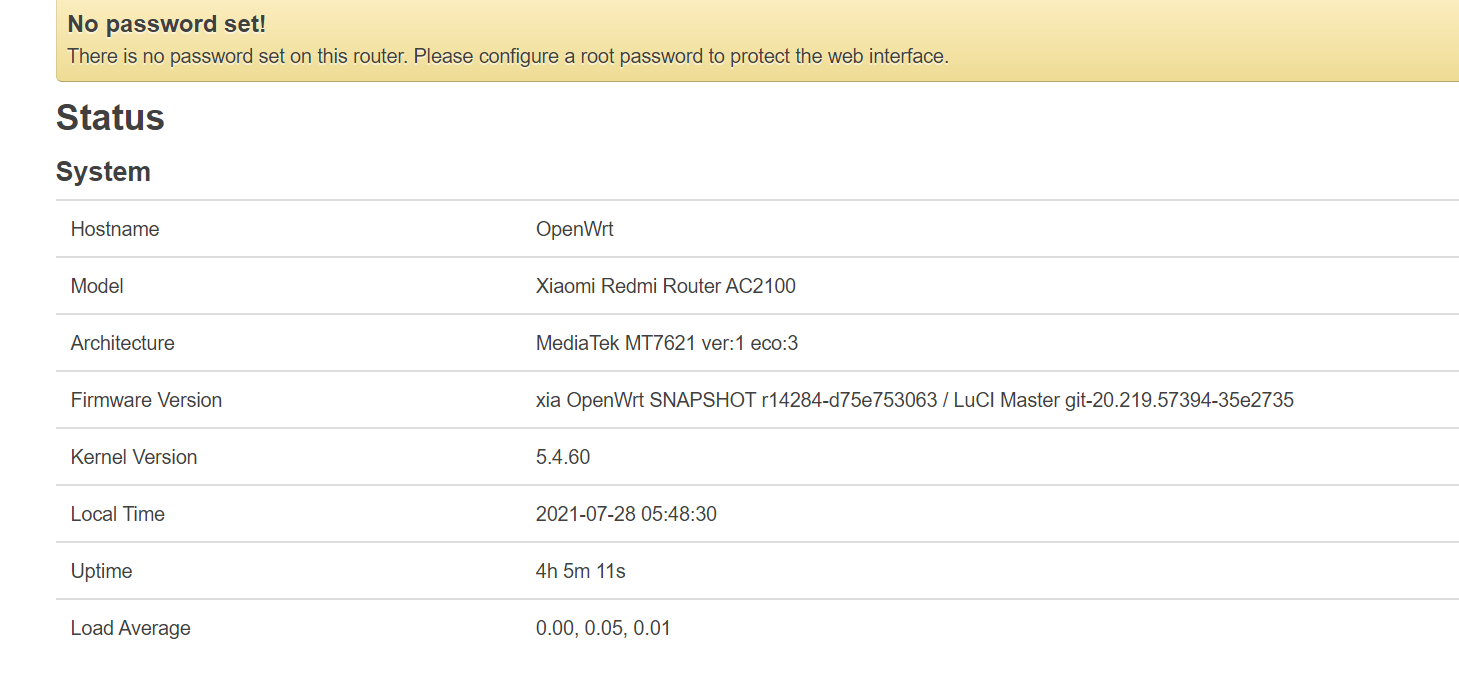Click the Architecture row label
The height and width of the screenshot is (695, 1459).
click(122, 343)
